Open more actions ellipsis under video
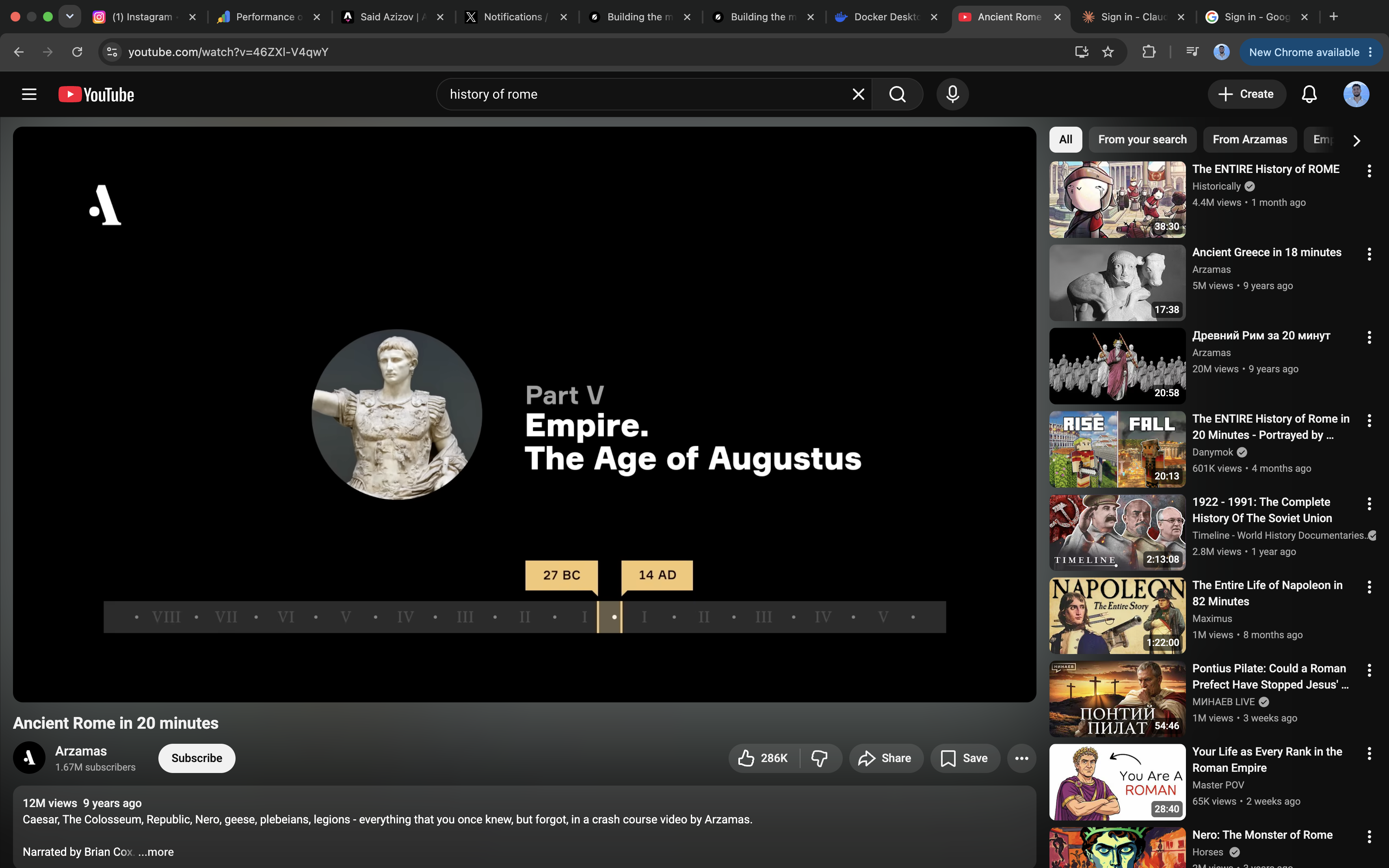The width and height of the screenshot is (1389, 868). point(1021,758)
